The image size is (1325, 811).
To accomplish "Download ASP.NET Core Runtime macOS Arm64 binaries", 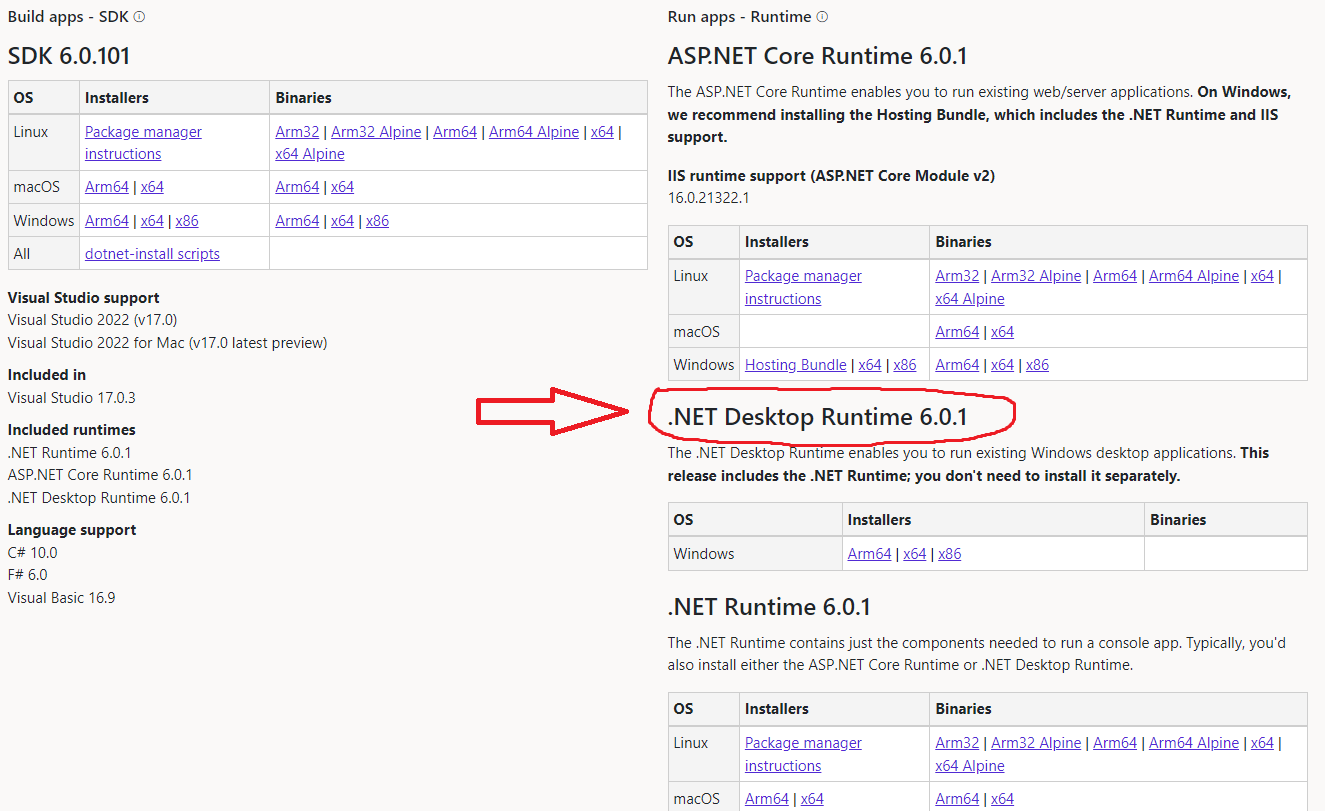I will point(957,332).
